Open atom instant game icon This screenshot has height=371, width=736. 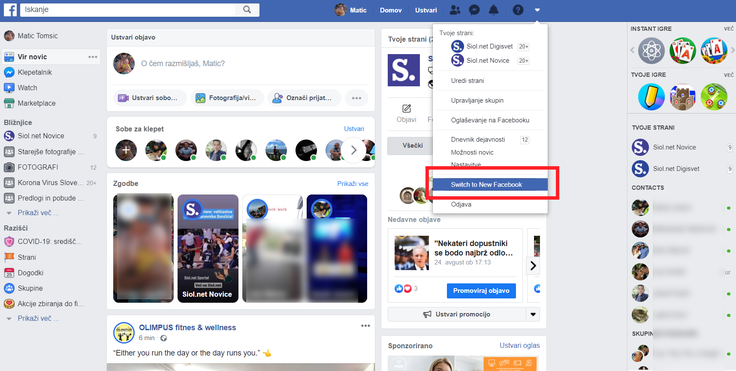(x=651, y=50)
